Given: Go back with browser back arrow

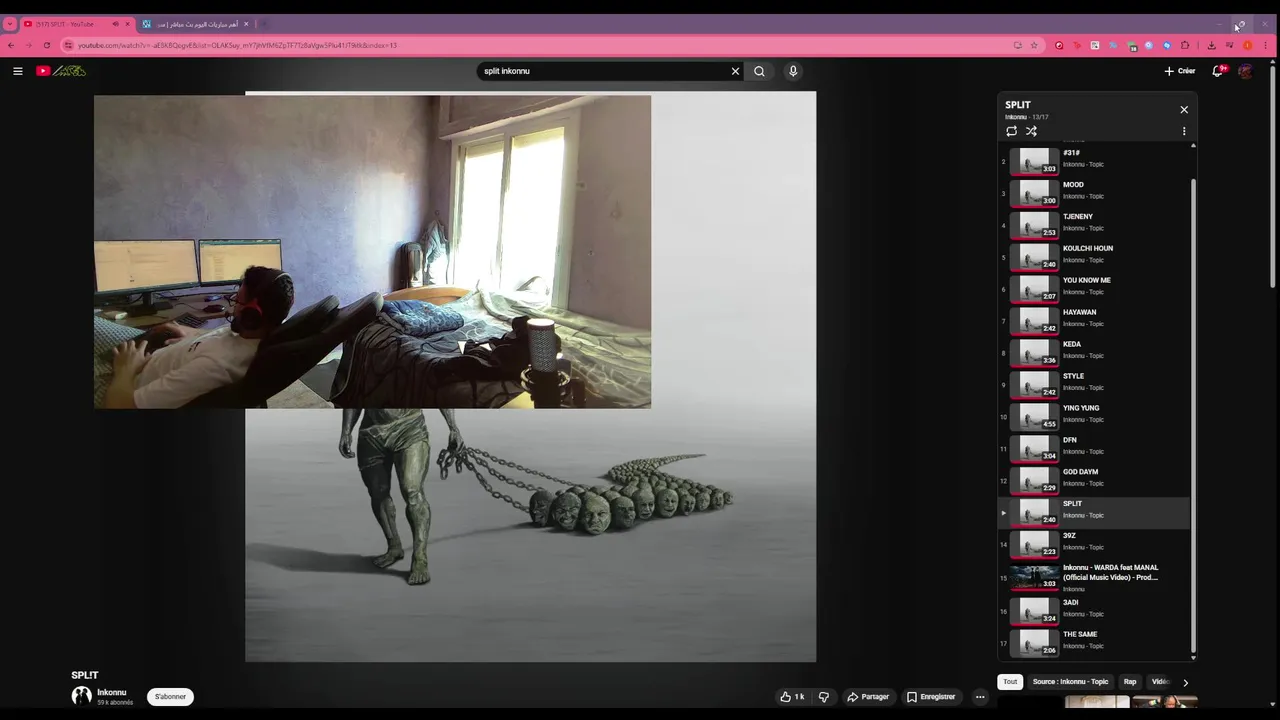Looking at the screenshot, I should (11, 45).
